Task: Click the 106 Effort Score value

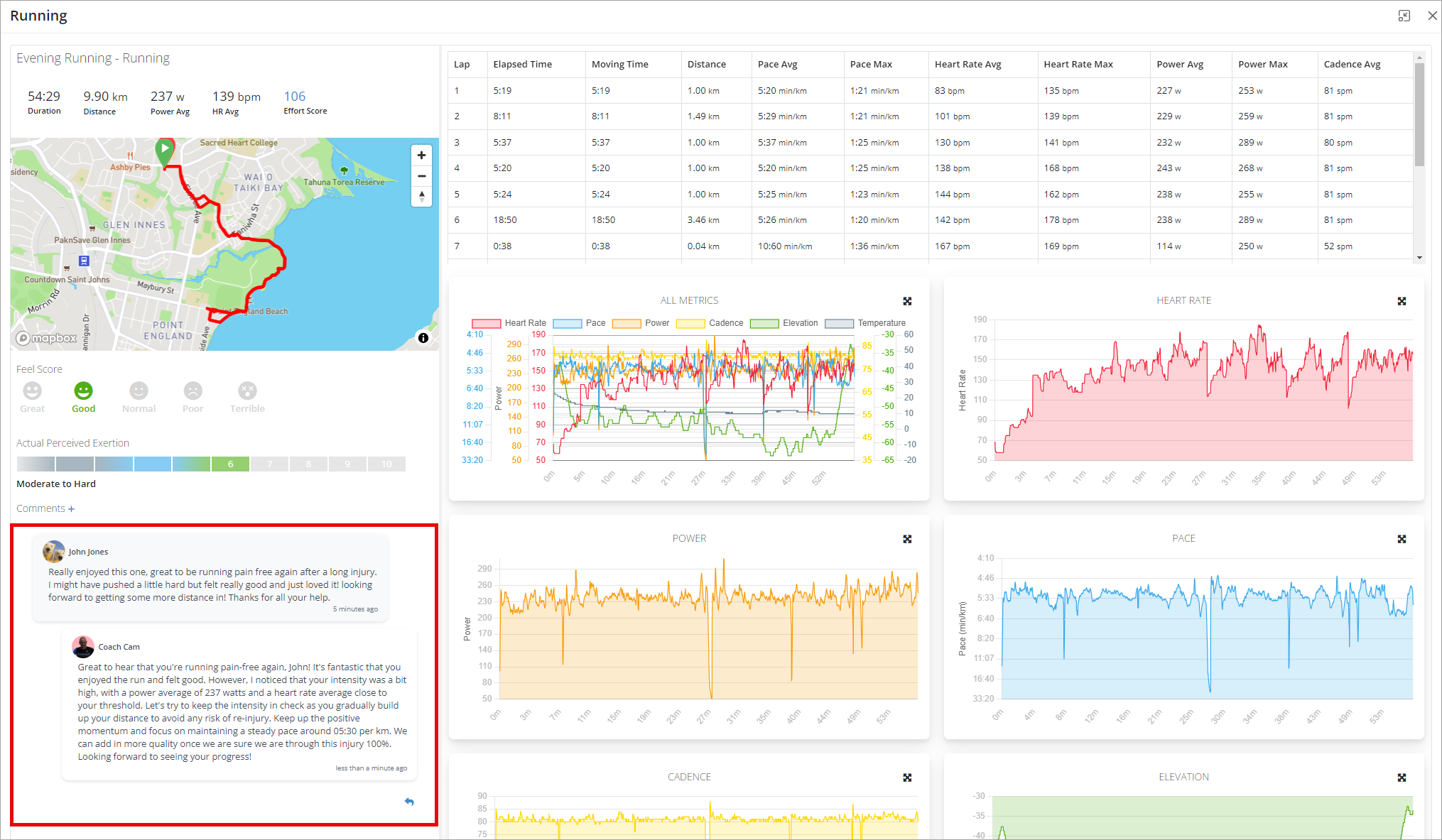Action: click(294, 97)
